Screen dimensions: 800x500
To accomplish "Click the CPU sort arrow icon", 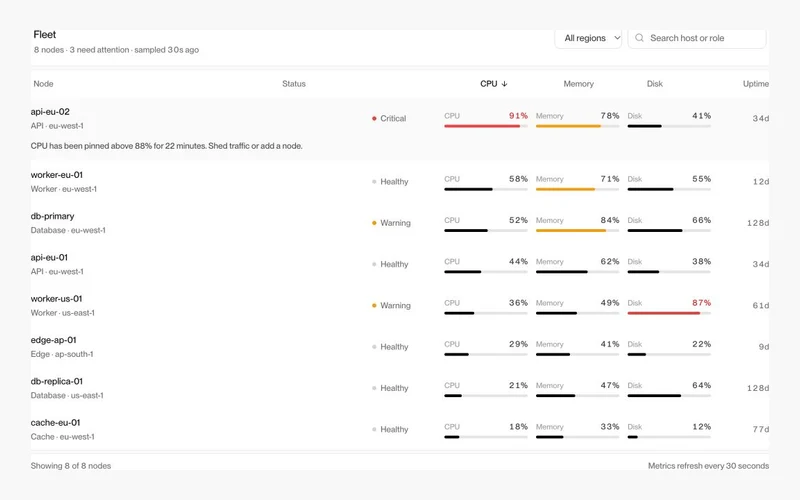I will [504, 84].
